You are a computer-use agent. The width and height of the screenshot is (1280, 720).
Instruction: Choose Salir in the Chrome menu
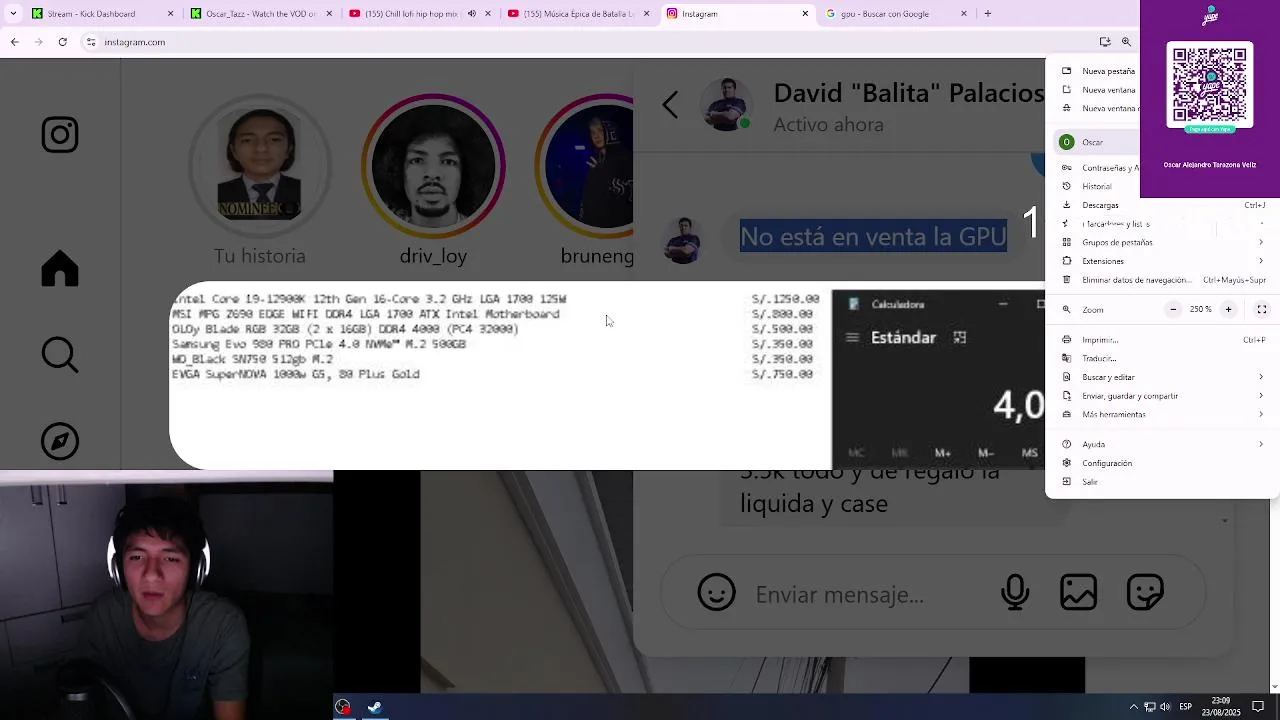(x=1162, y=482)
